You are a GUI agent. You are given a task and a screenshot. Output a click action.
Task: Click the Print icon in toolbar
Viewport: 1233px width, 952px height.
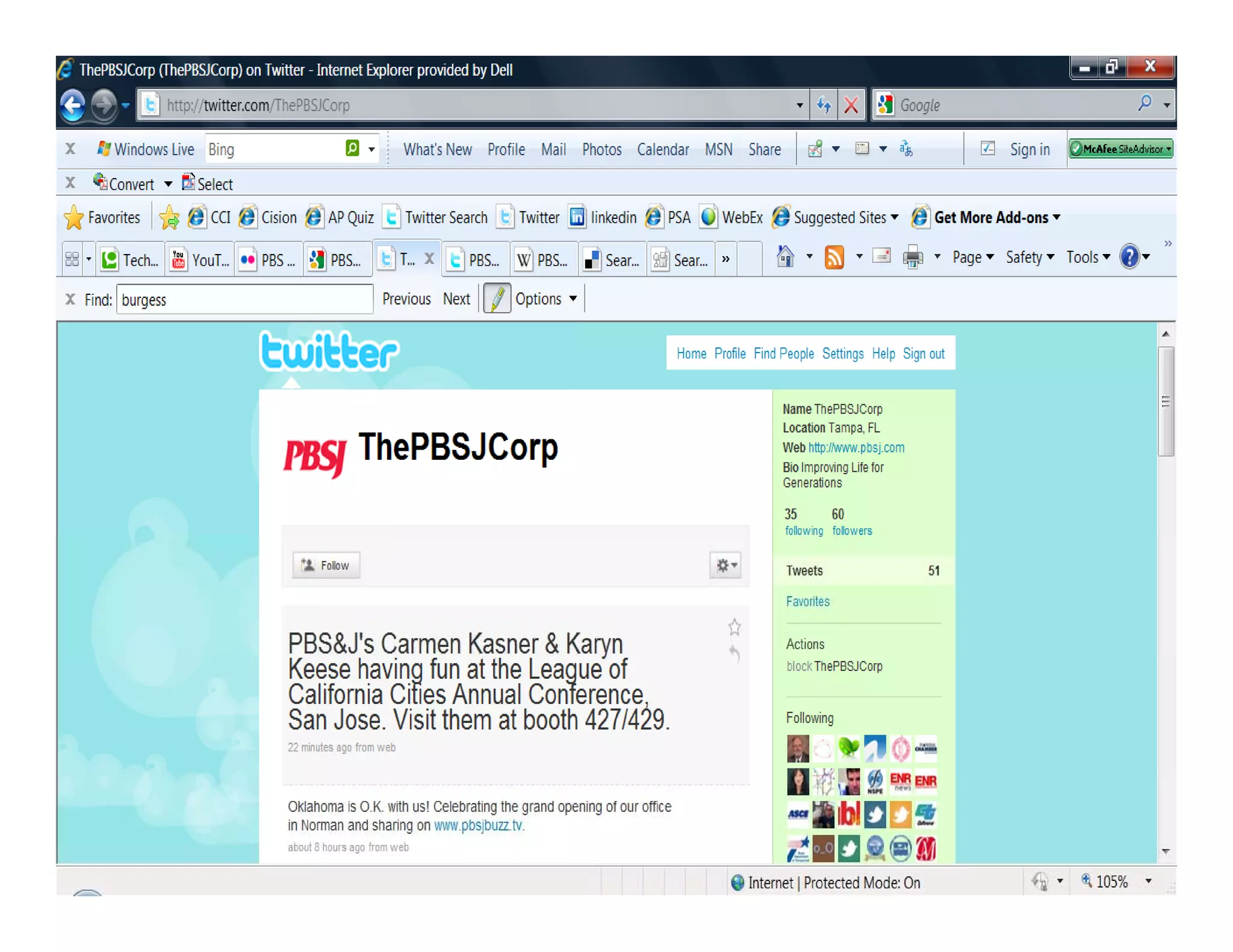[x=913, y=258]
